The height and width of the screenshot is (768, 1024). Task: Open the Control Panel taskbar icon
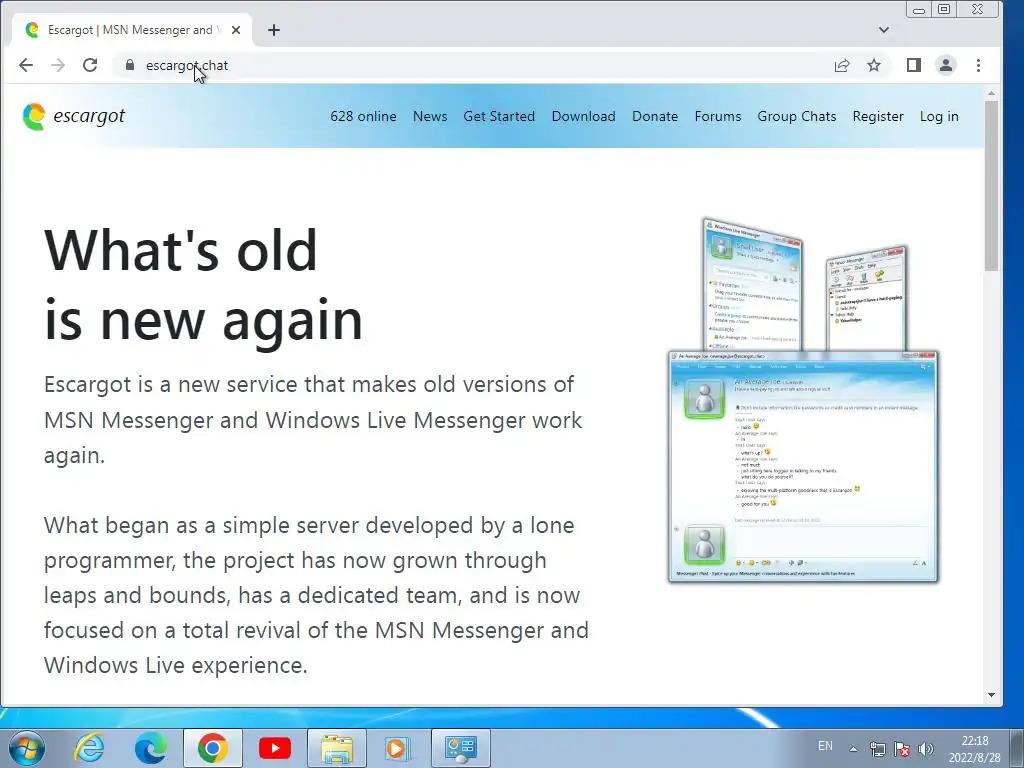(460, 748)
